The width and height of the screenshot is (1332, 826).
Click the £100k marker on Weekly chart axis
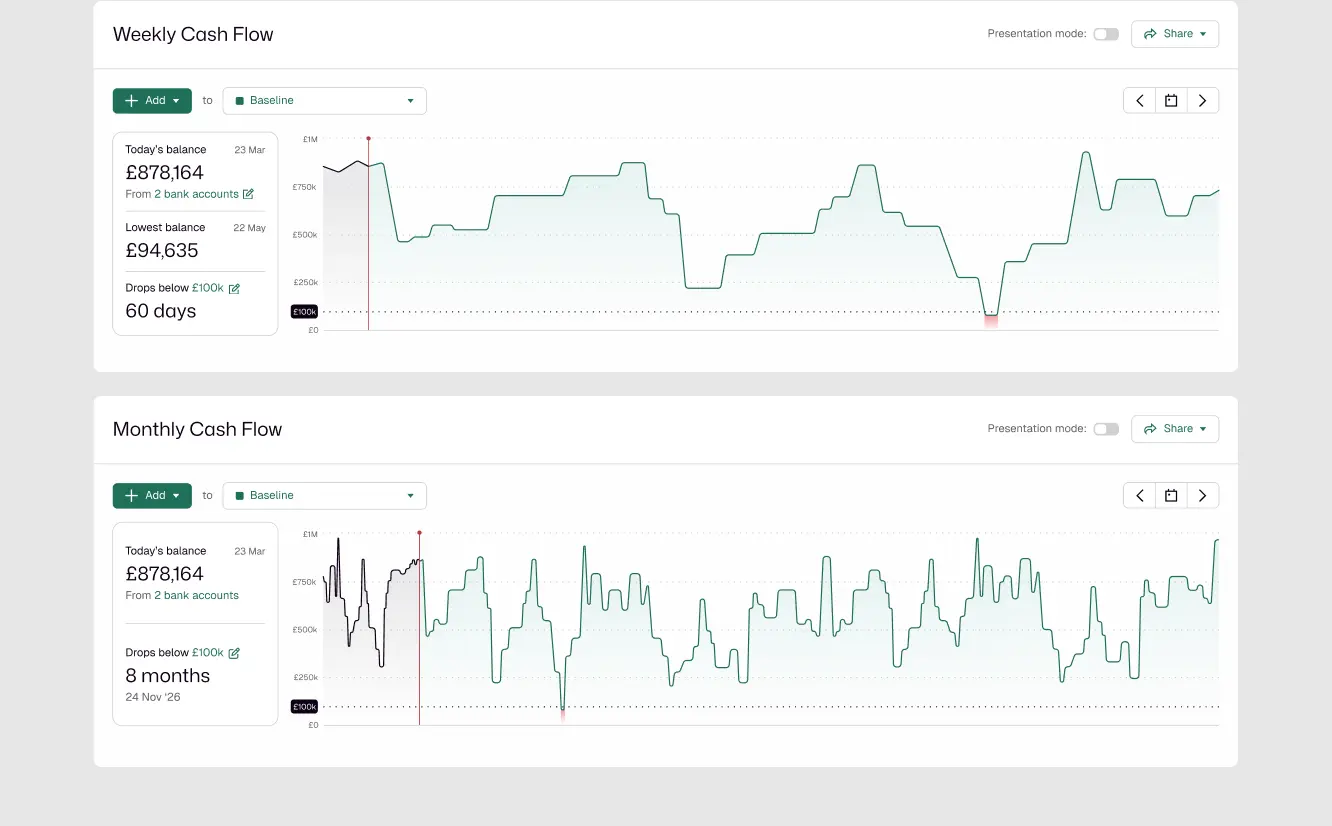pyautogui.click(x=304, y=312)
